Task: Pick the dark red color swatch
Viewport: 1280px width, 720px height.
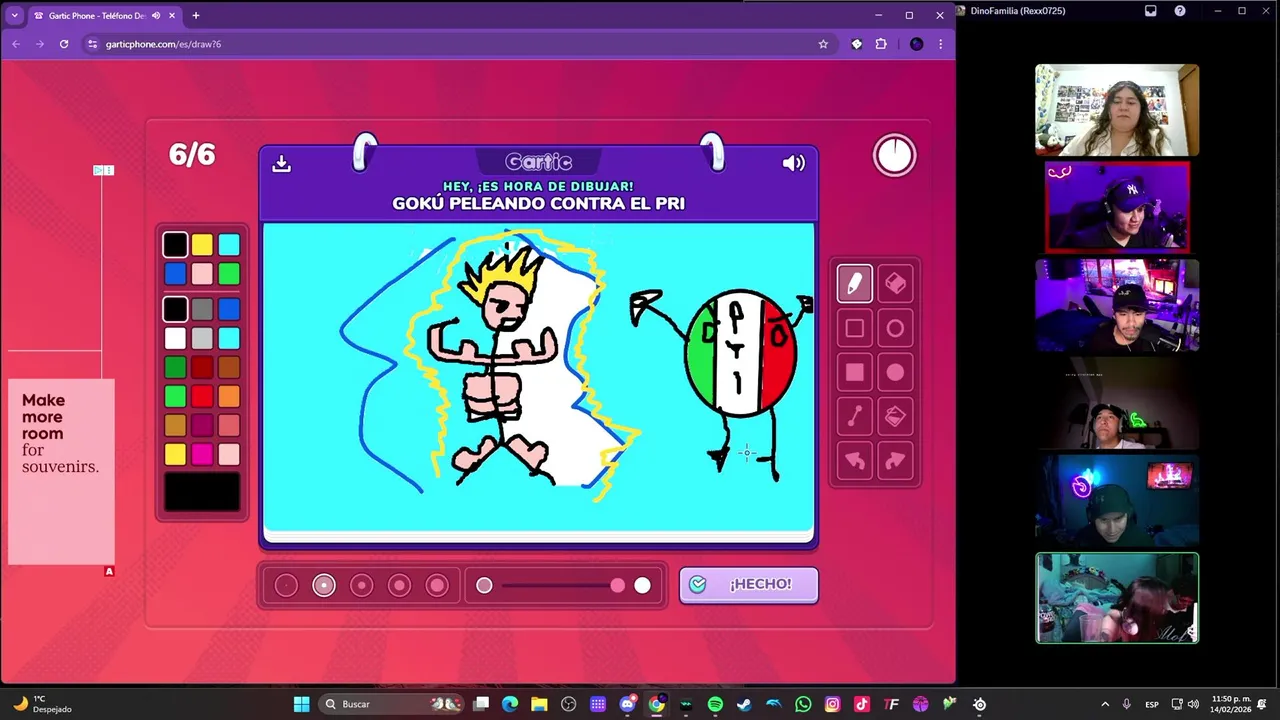Action: pos(202,368)
